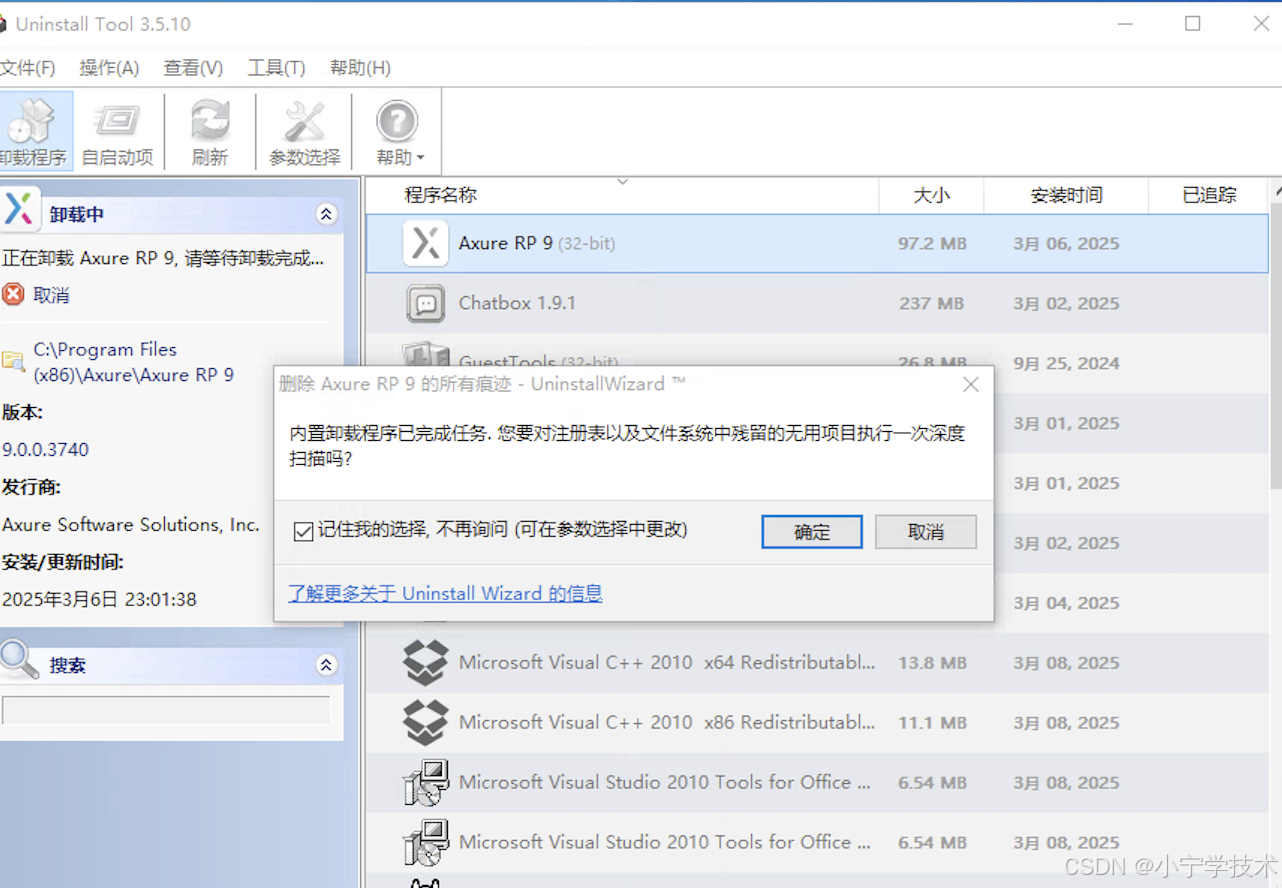Click the sort arrow above 程序名称 column

pos(622,182)
